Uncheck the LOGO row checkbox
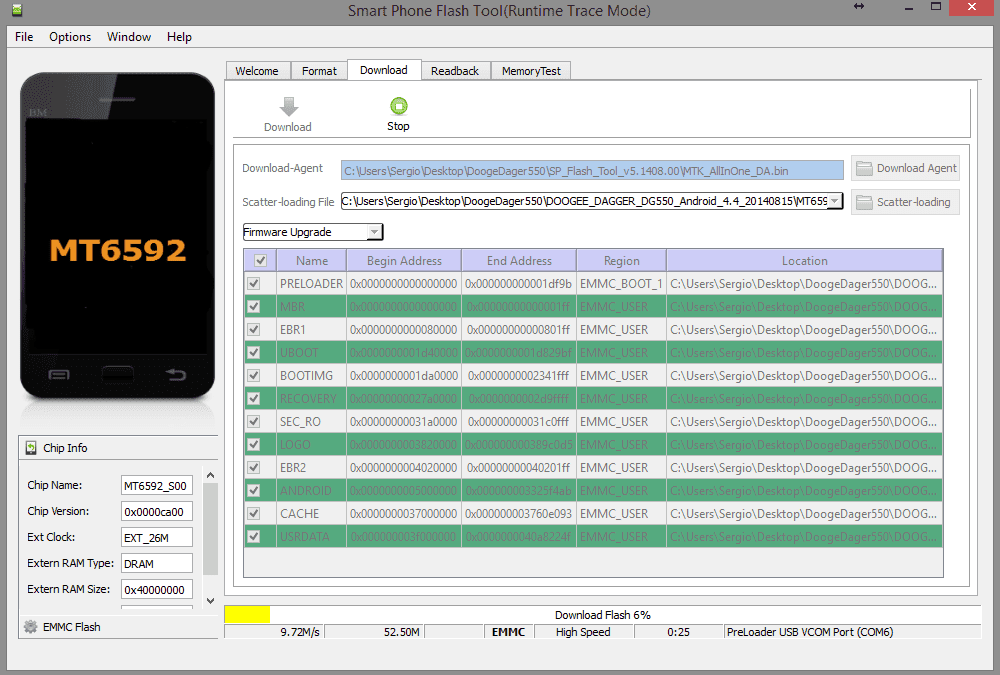Viewport: 1000px width, 675px height. click(x=254, y=444)
